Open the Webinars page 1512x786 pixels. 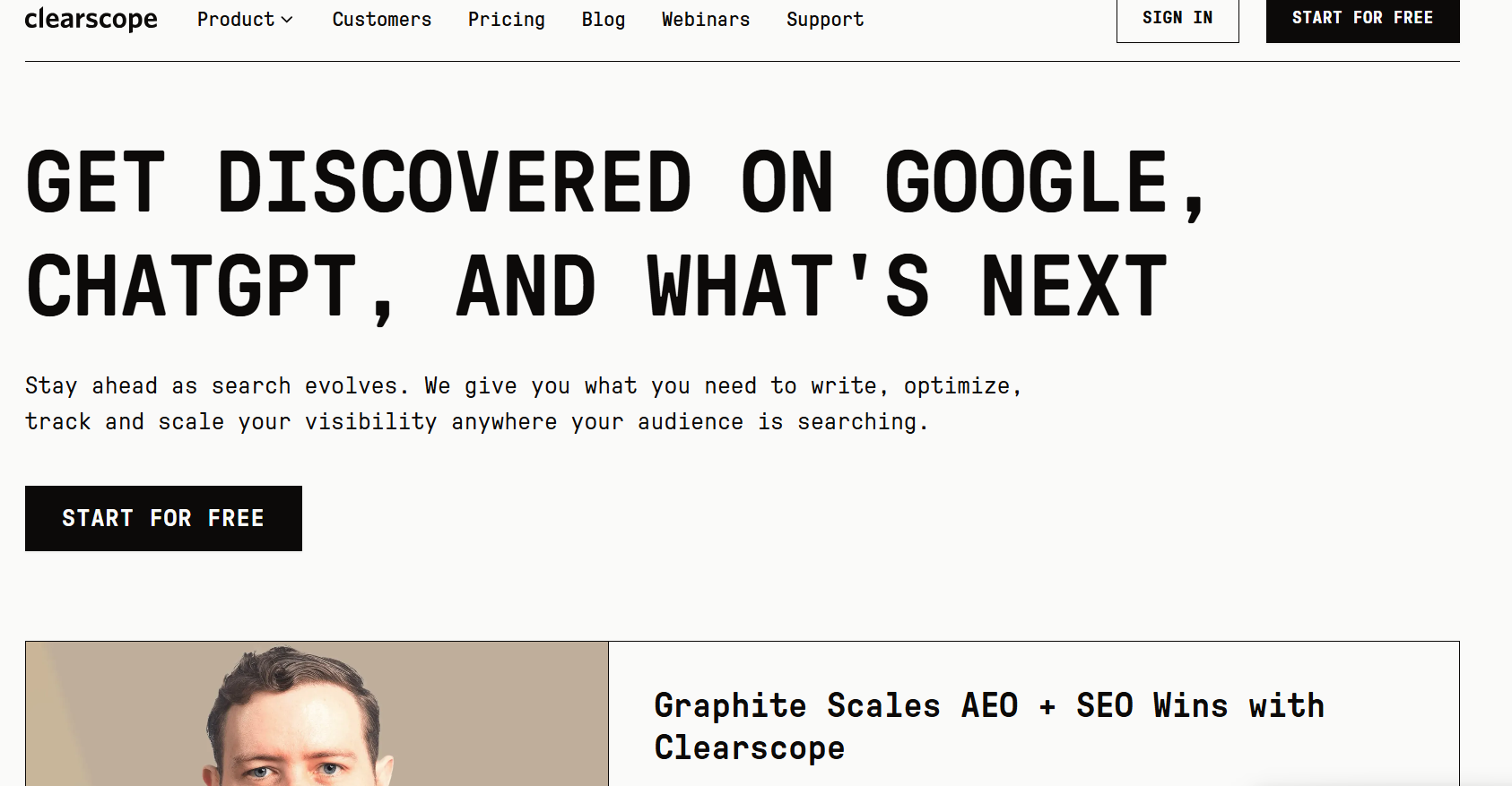pos(706,19)
